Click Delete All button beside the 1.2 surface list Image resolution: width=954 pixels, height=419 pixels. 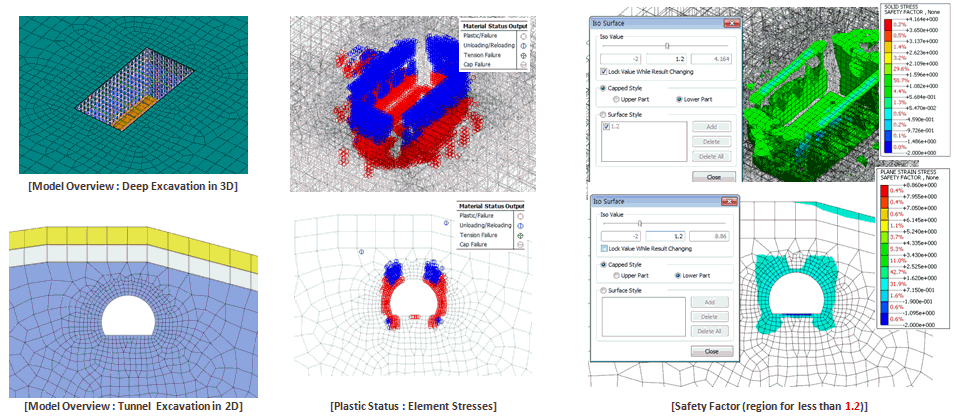point(710,156)
